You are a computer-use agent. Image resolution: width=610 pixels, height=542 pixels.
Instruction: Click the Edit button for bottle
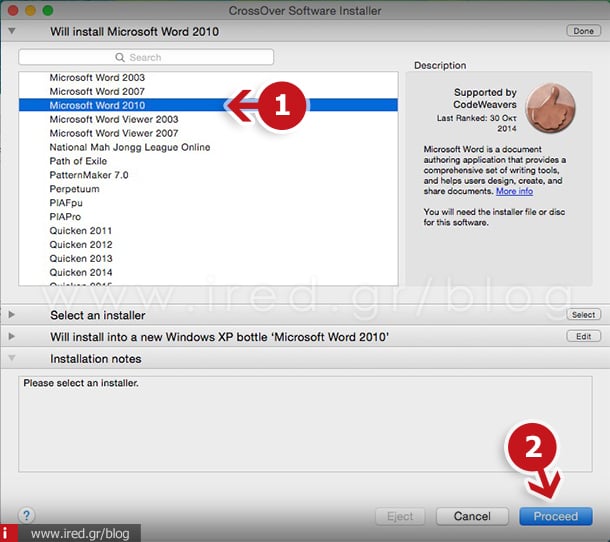point(583,337)
